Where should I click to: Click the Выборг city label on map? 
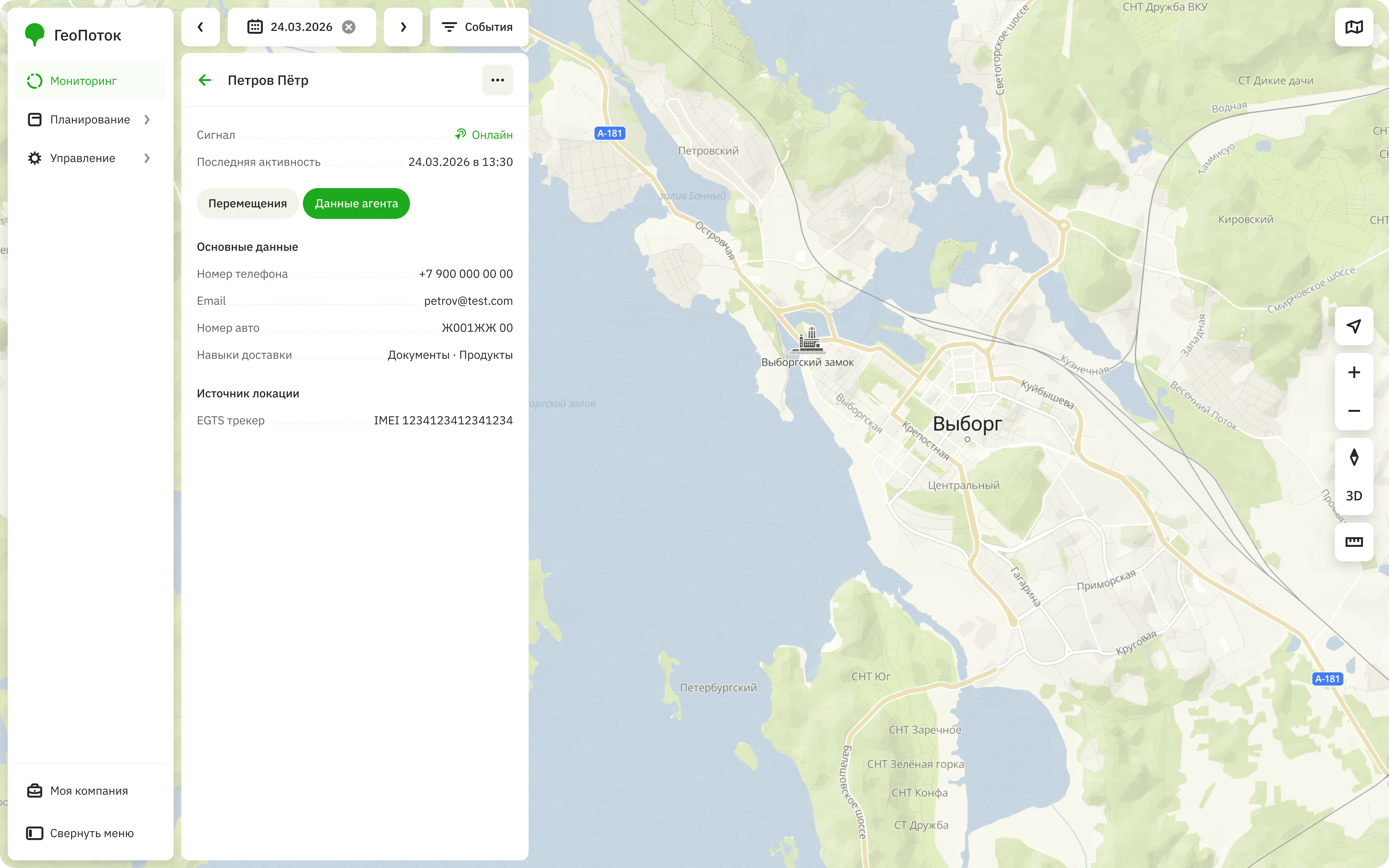coord(967,424)
